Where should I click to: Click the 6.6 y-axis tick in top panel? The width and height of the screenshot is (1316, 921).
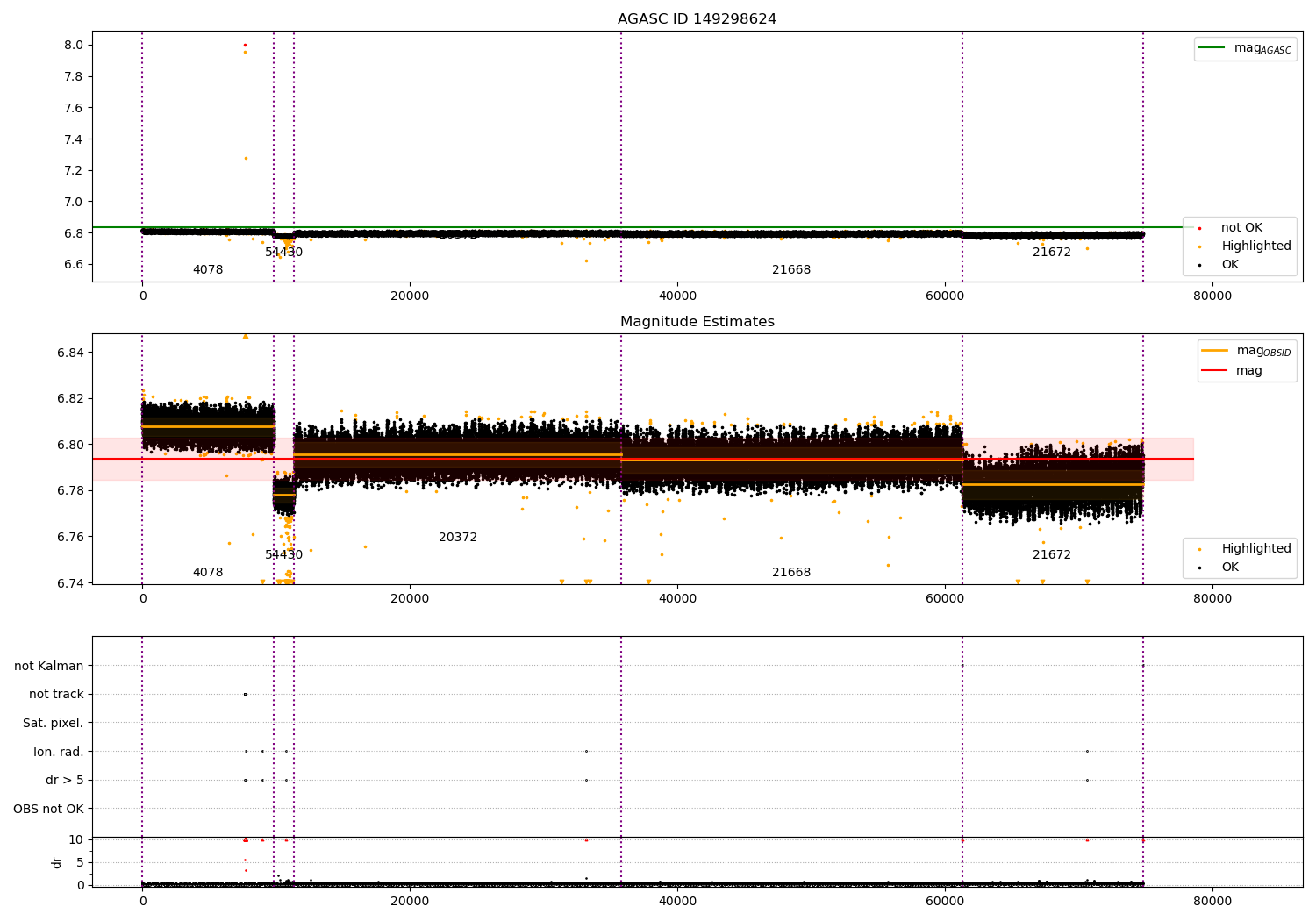(74, 264)
